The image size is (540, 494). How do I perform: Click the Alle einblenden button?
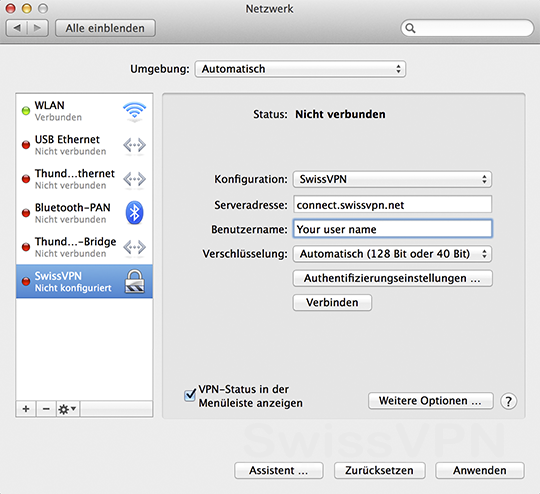[x=105, y=28]
